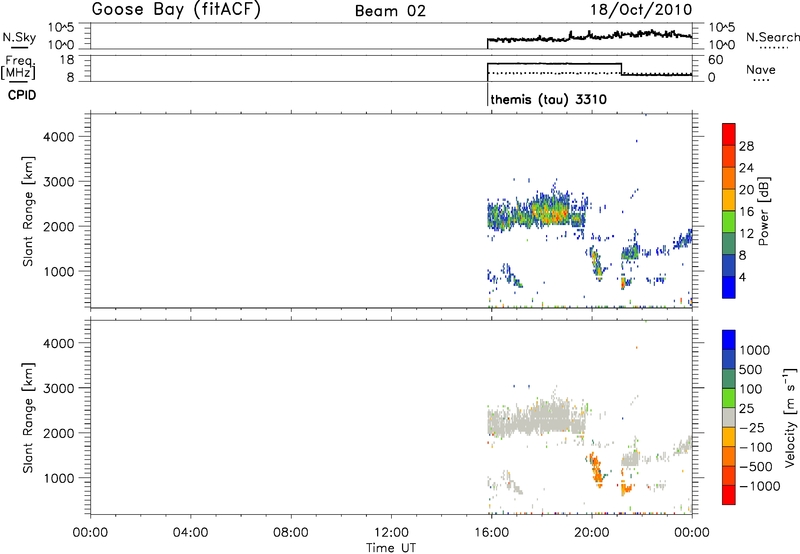Screen dimensions: 800x554
Task: Click the frequency axis '18' tick label
Action: [x=68, y=60]
